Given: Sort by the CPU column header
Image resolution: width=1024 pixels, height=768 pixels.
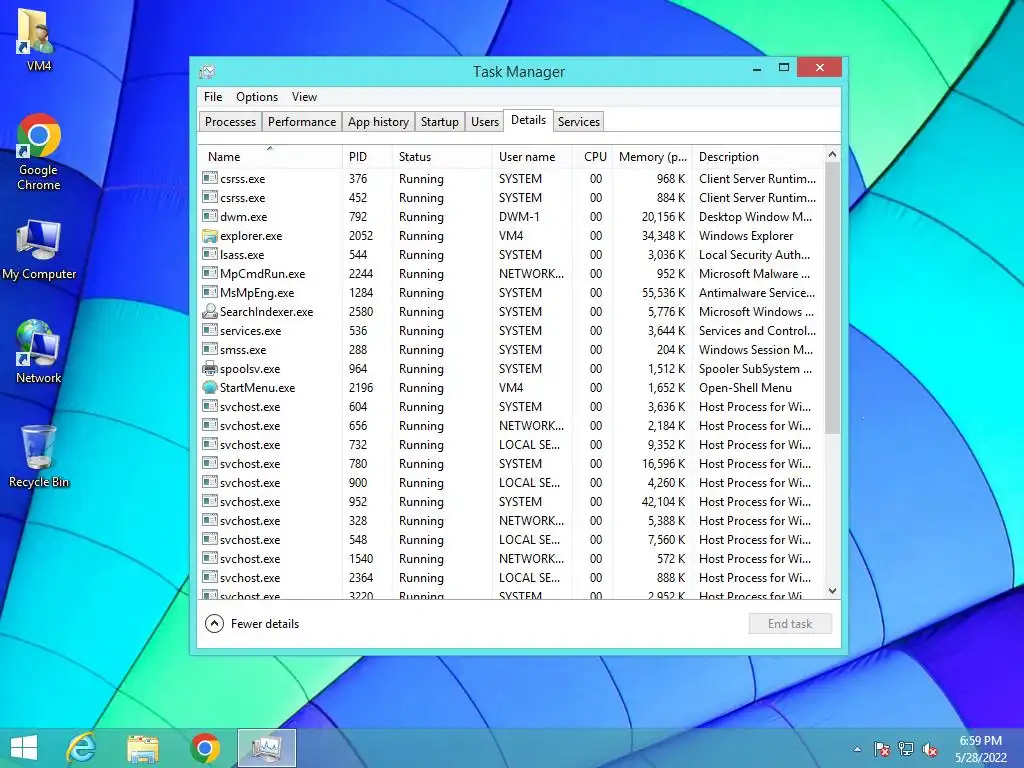Looking at the screenshot, I should [x=594, y=157].
